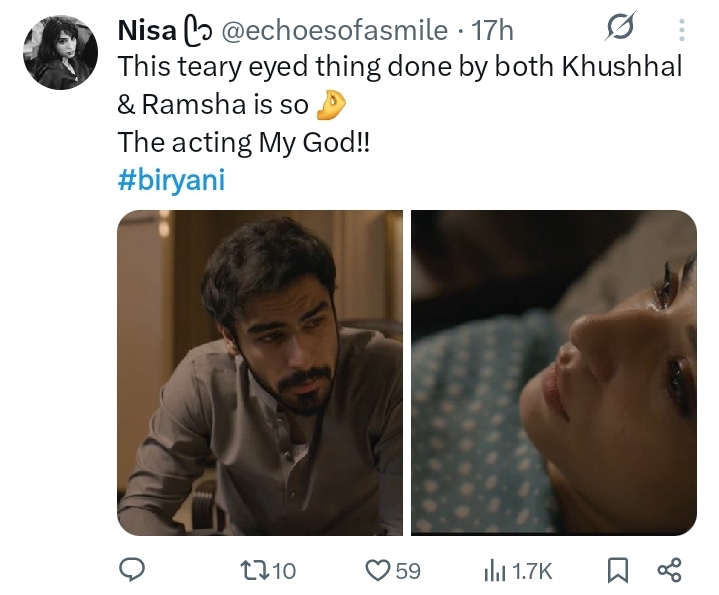Image resolution: width=719 pixels, height=595 pixels.
Task: Like the tweet with the heart icon
Action: click(x=376, y=570)
